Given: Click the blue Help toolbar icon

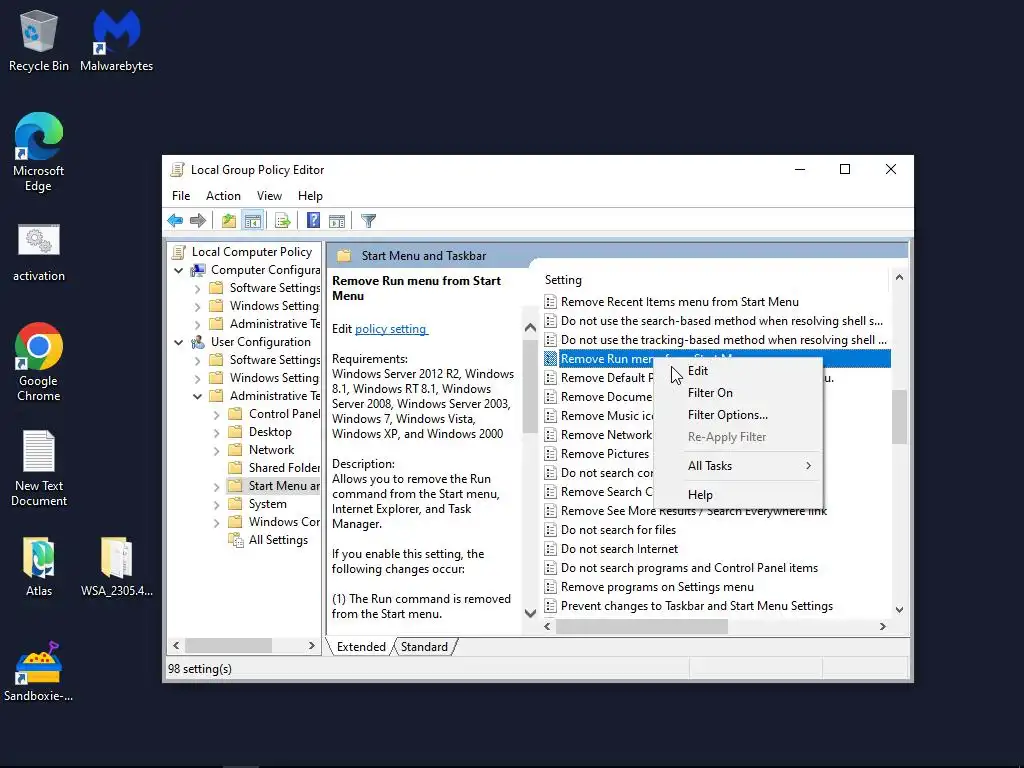Looking at the screenshot, I should pos(313,221).
